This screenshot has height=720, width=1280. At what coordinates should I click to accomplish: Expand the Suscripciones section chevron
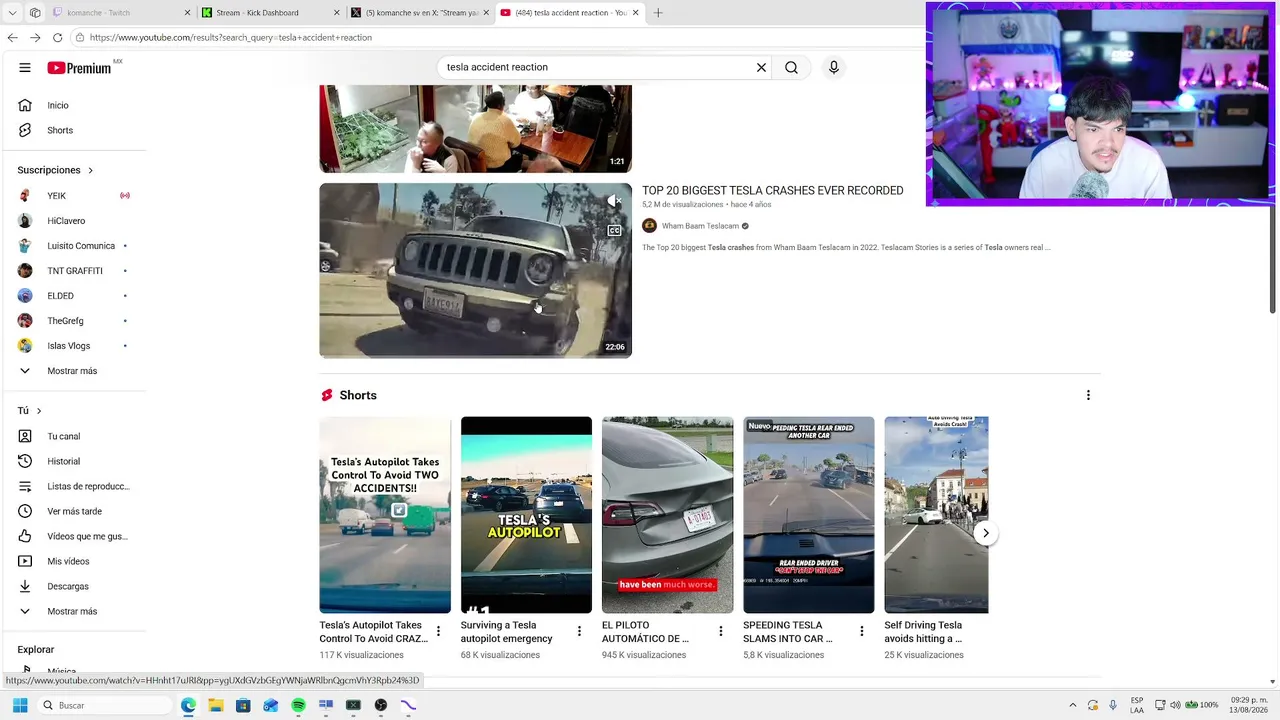click(90, 170)
